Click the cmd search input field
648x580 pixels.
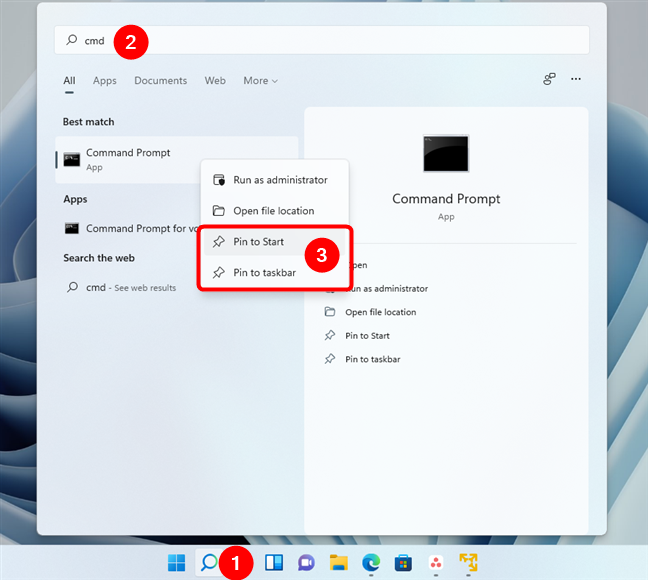click(322, 40)
